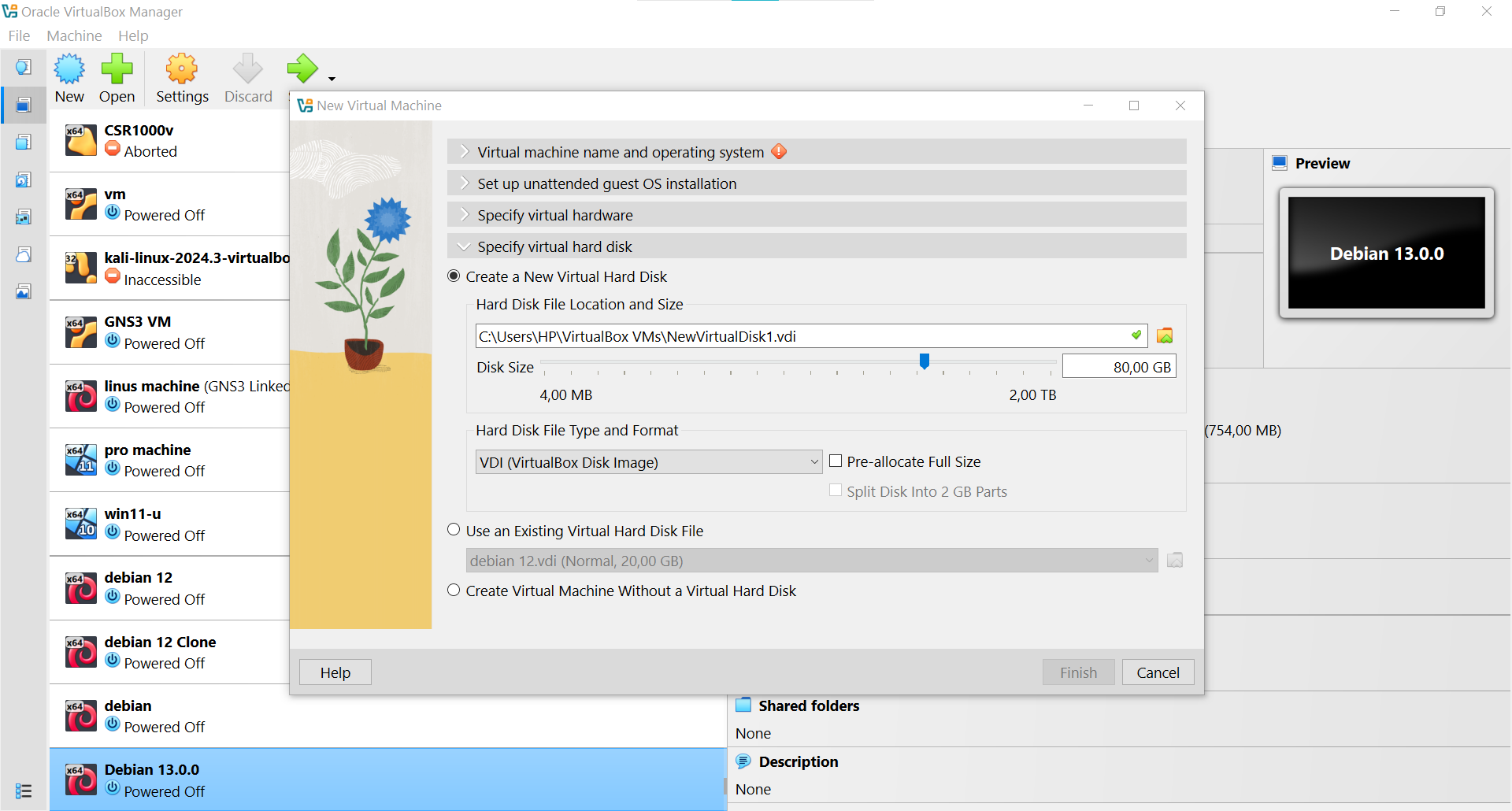Enable Pre-allocate Full Size checkbox
The width and height of the screenshot is (1512, 811).
tap(836, 461)
